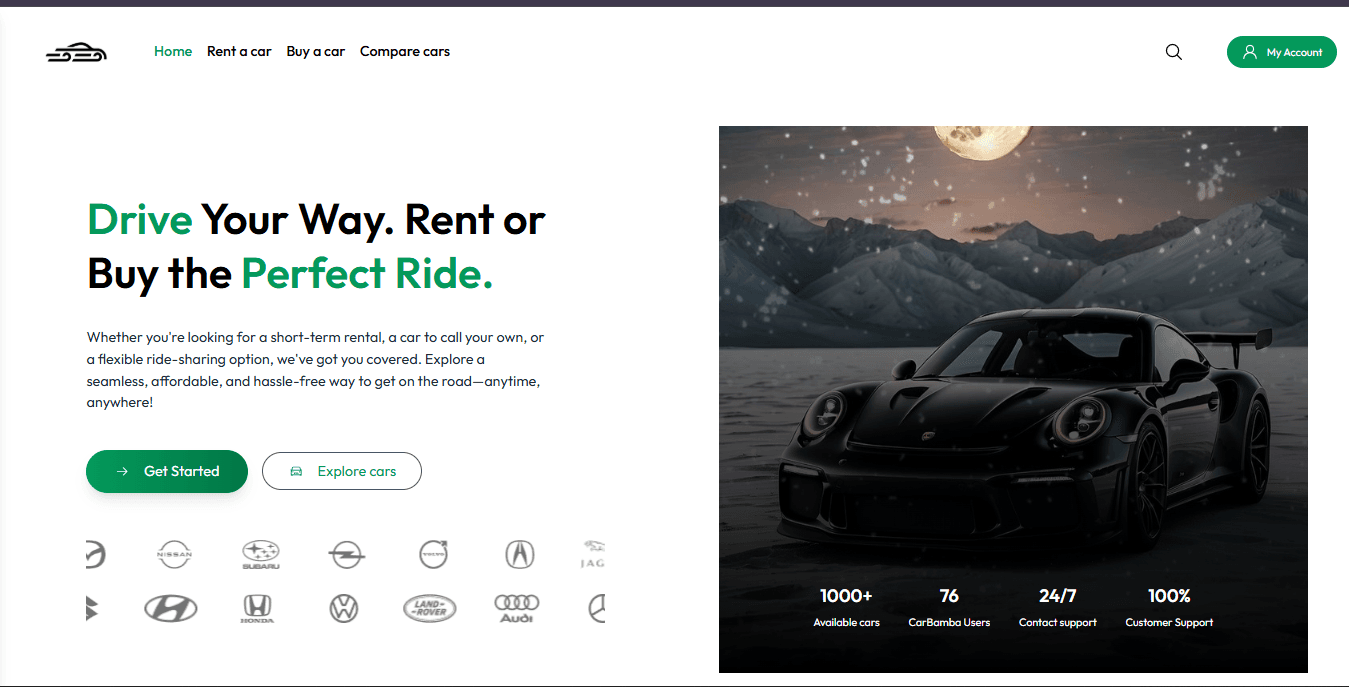This screenshot has width=1349, height=687.
Task: Open the Buy a car page
Action: pyautogui.click(x=316, y=51)
